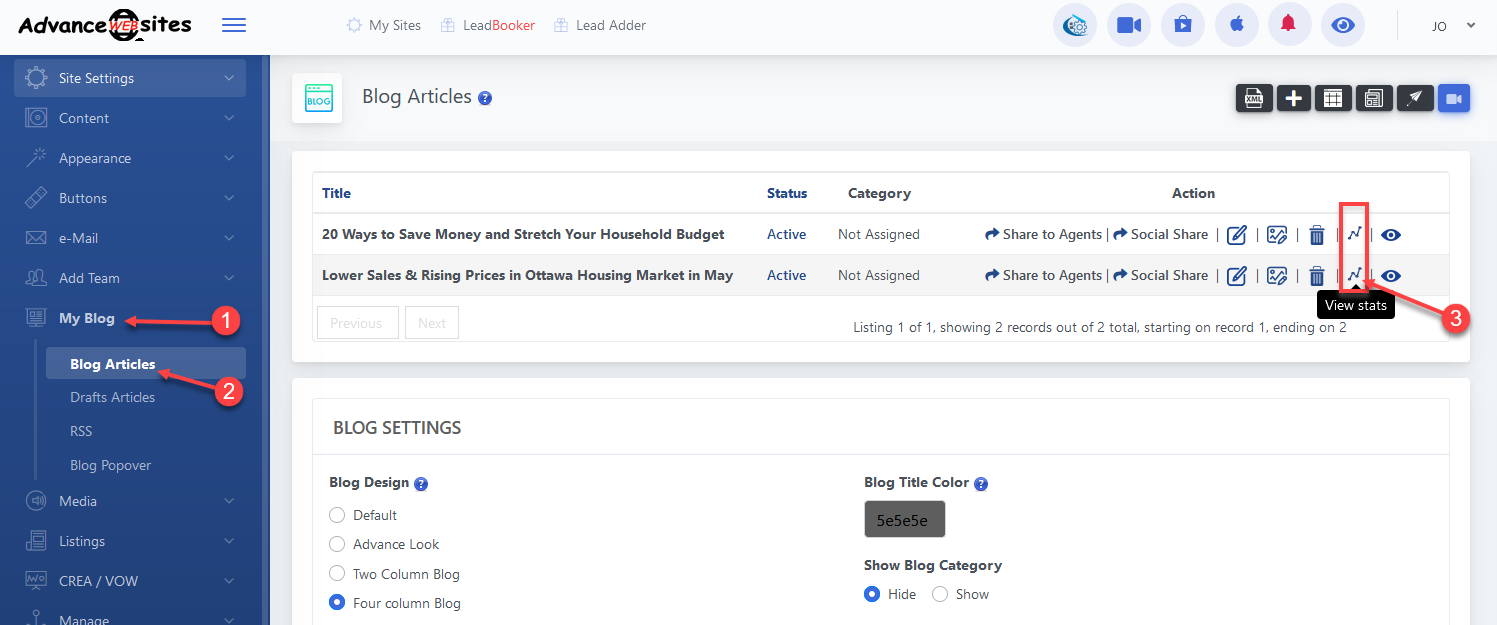
Task: Open the red notification bell icon
Action: pyautogui.click(x=1289, y=26)
